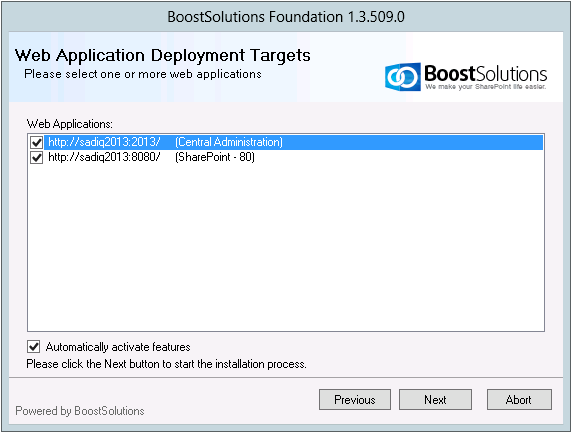Image resolution: width=572 pixels, height=433 pixels.
Task: Click 'Please click the Next button' instruction text
Action: click(166, 364)
